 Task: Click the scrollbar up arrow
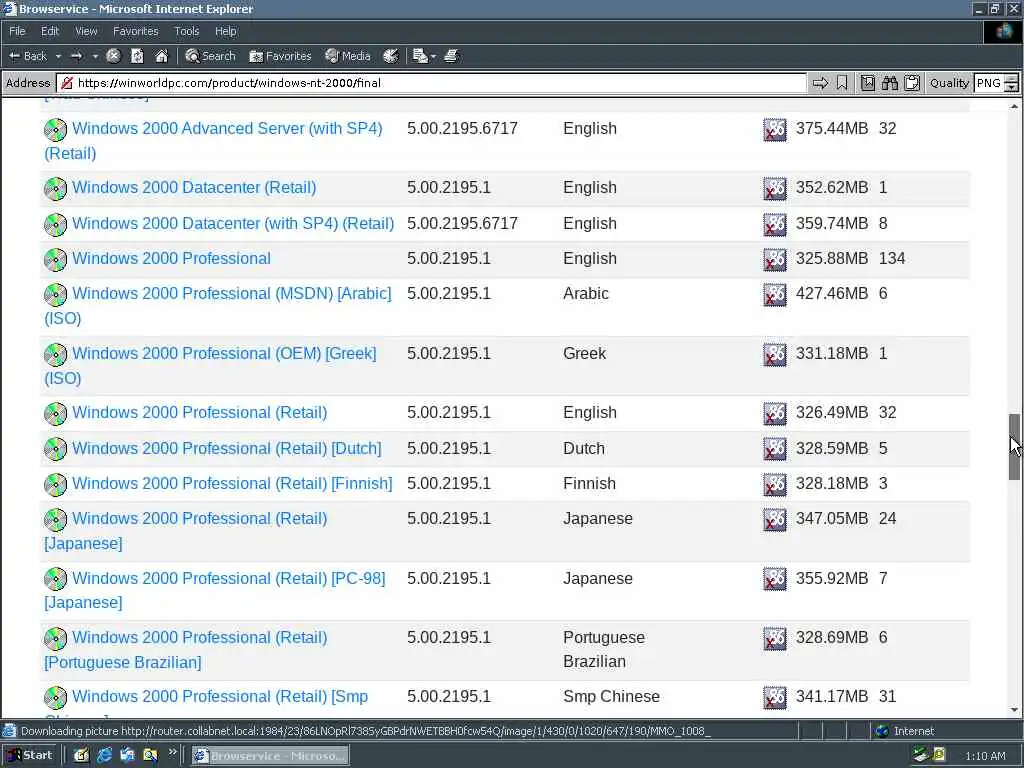point(1014,106)
